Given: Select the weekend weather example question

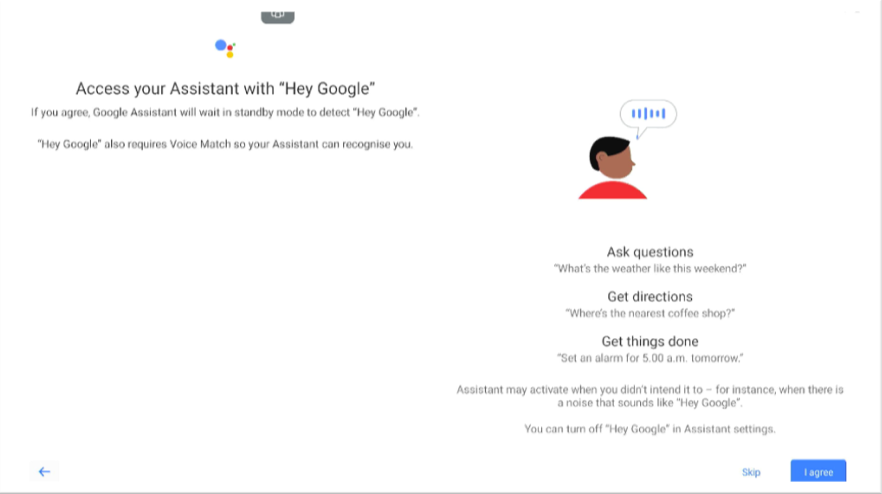Looking at the screenshot, I should pyautogui.click(x=650, y=269).
